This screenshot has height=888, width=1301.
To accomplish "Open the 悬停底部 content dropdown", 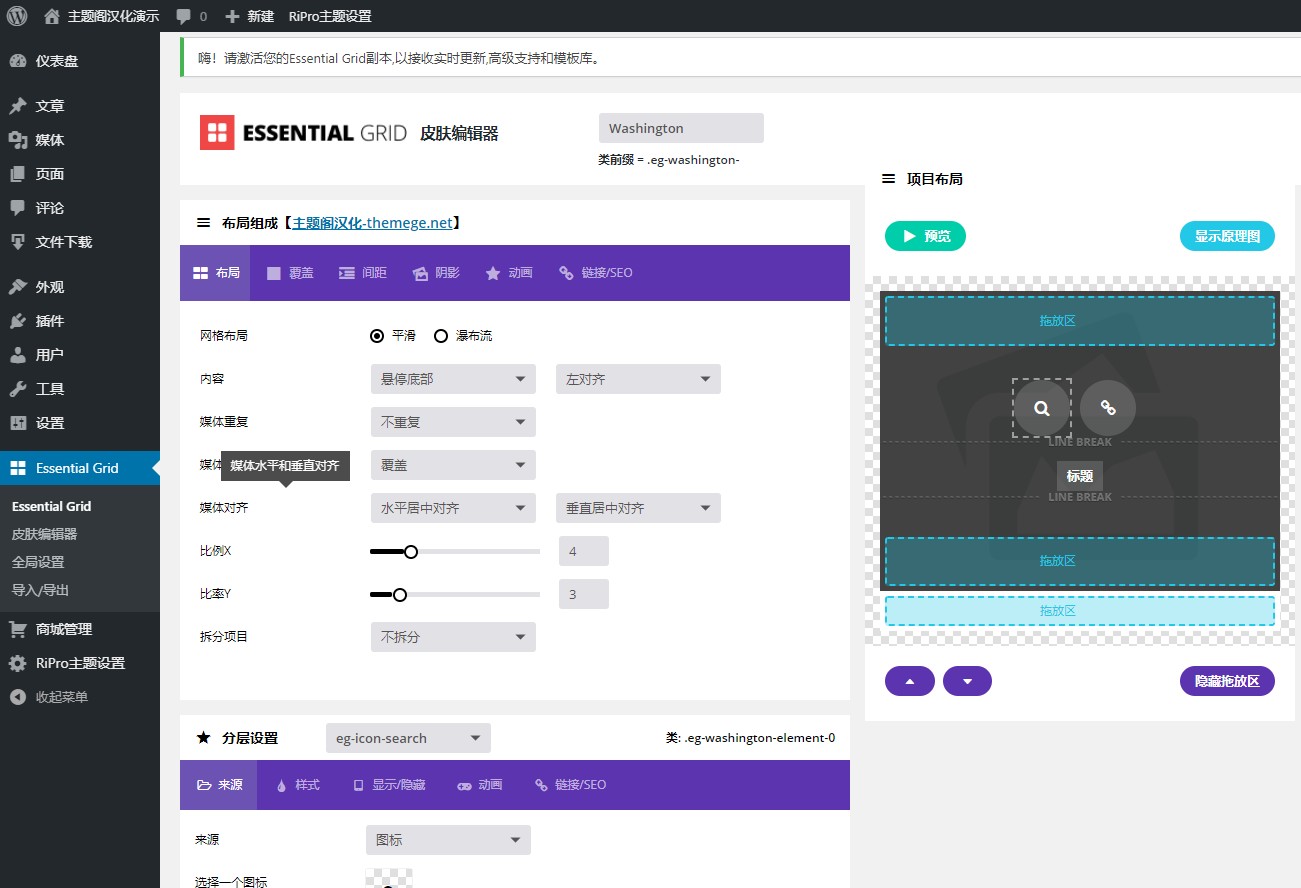I will (453, 379).
